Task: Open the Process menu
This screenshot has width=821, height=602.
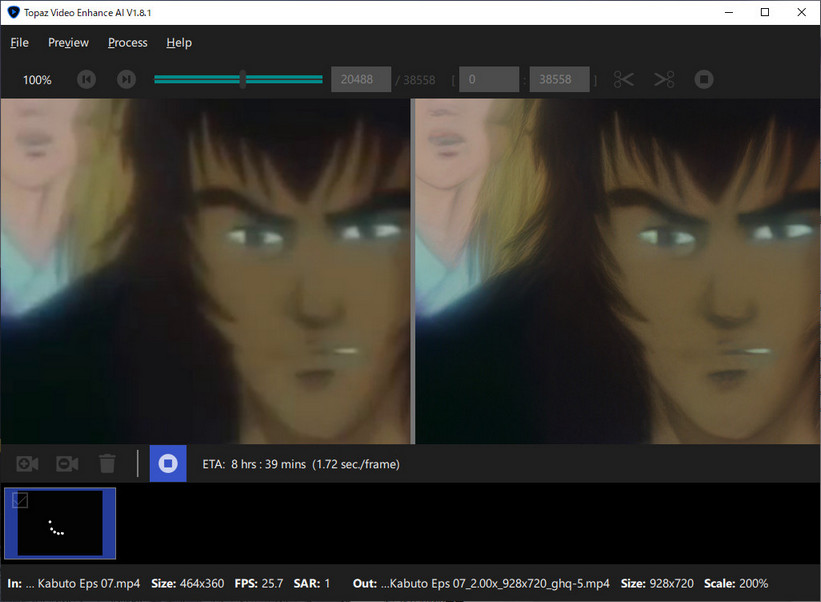Action: (128, 42)
